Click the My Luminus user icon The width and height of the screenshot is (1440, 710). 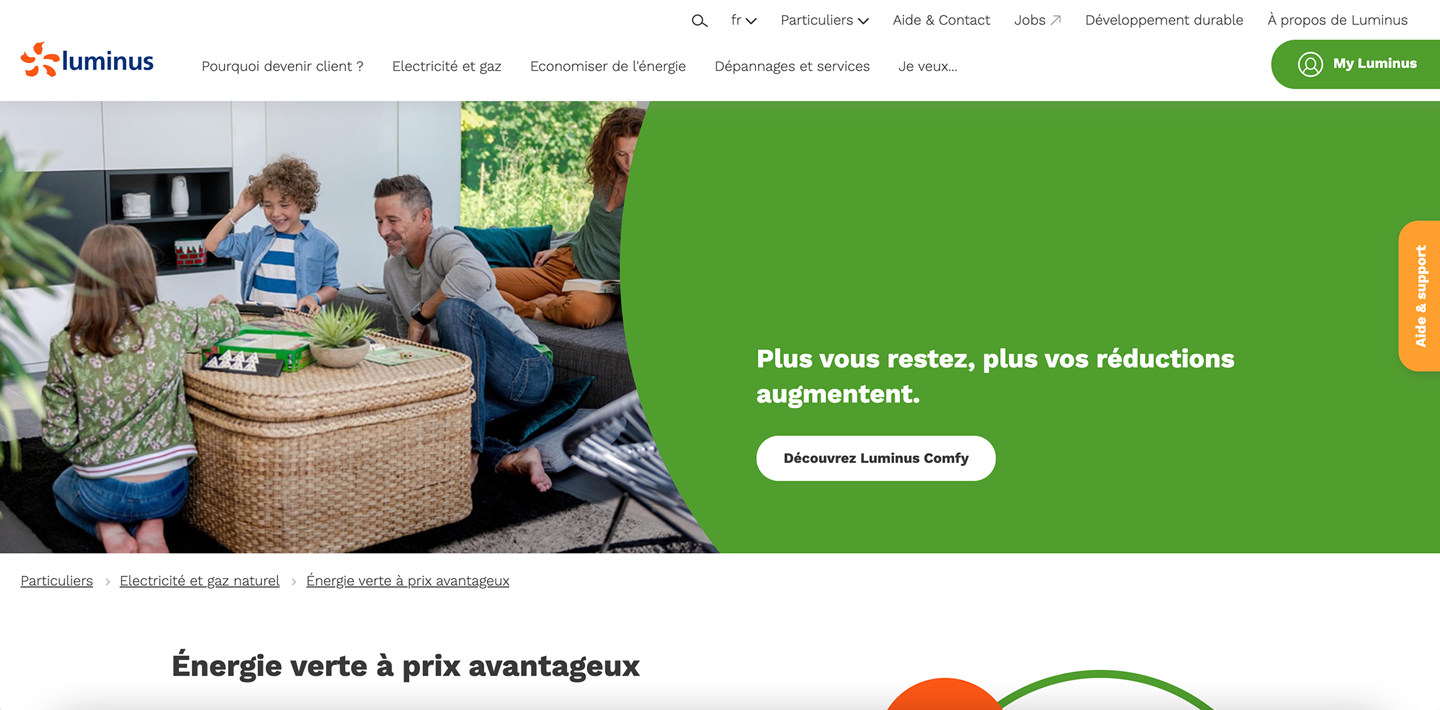tap(1310, 64)
